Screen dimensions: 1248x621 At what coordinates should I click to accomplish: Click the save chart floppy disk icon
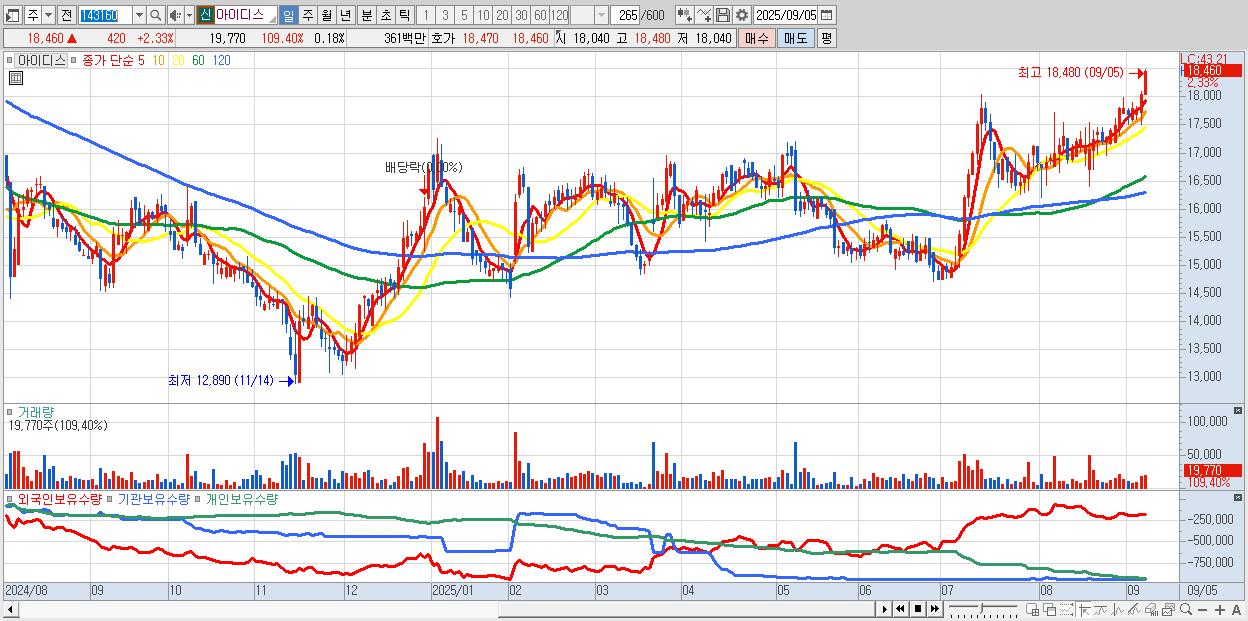tap(723, 15)
